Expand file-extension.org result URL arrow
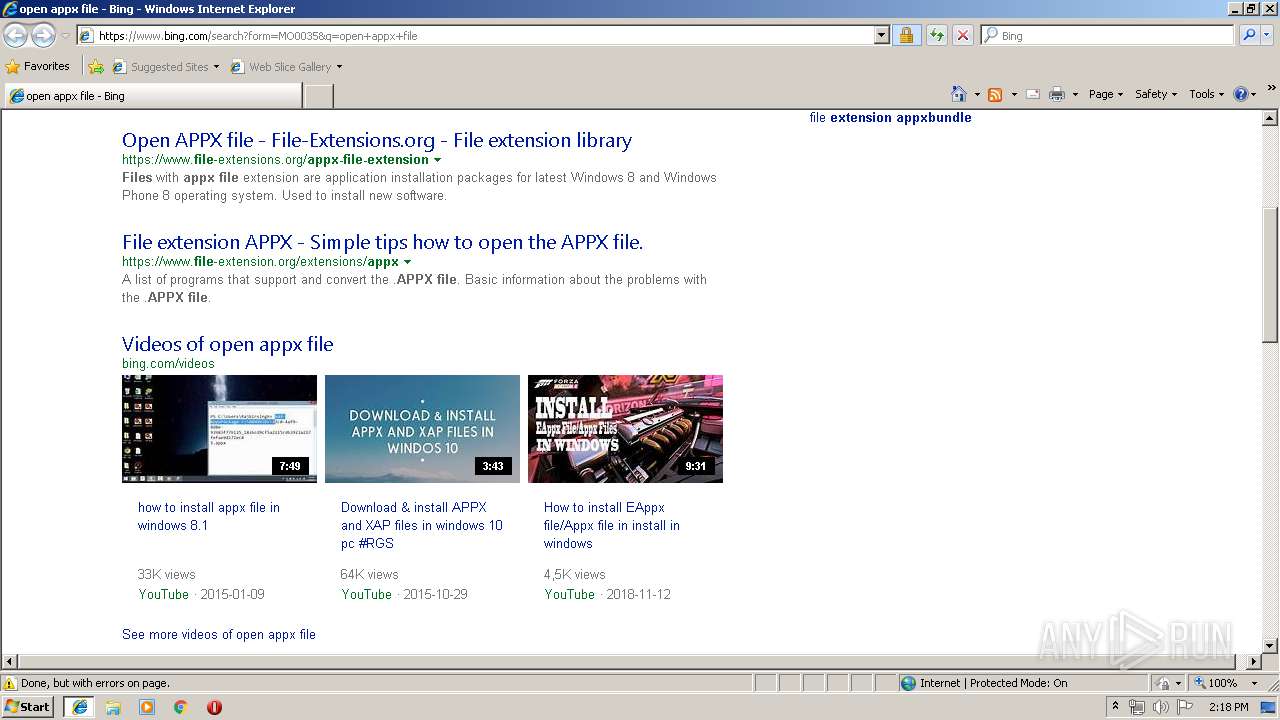Viewport: 1280px width, 720px height. click(407, 262)
